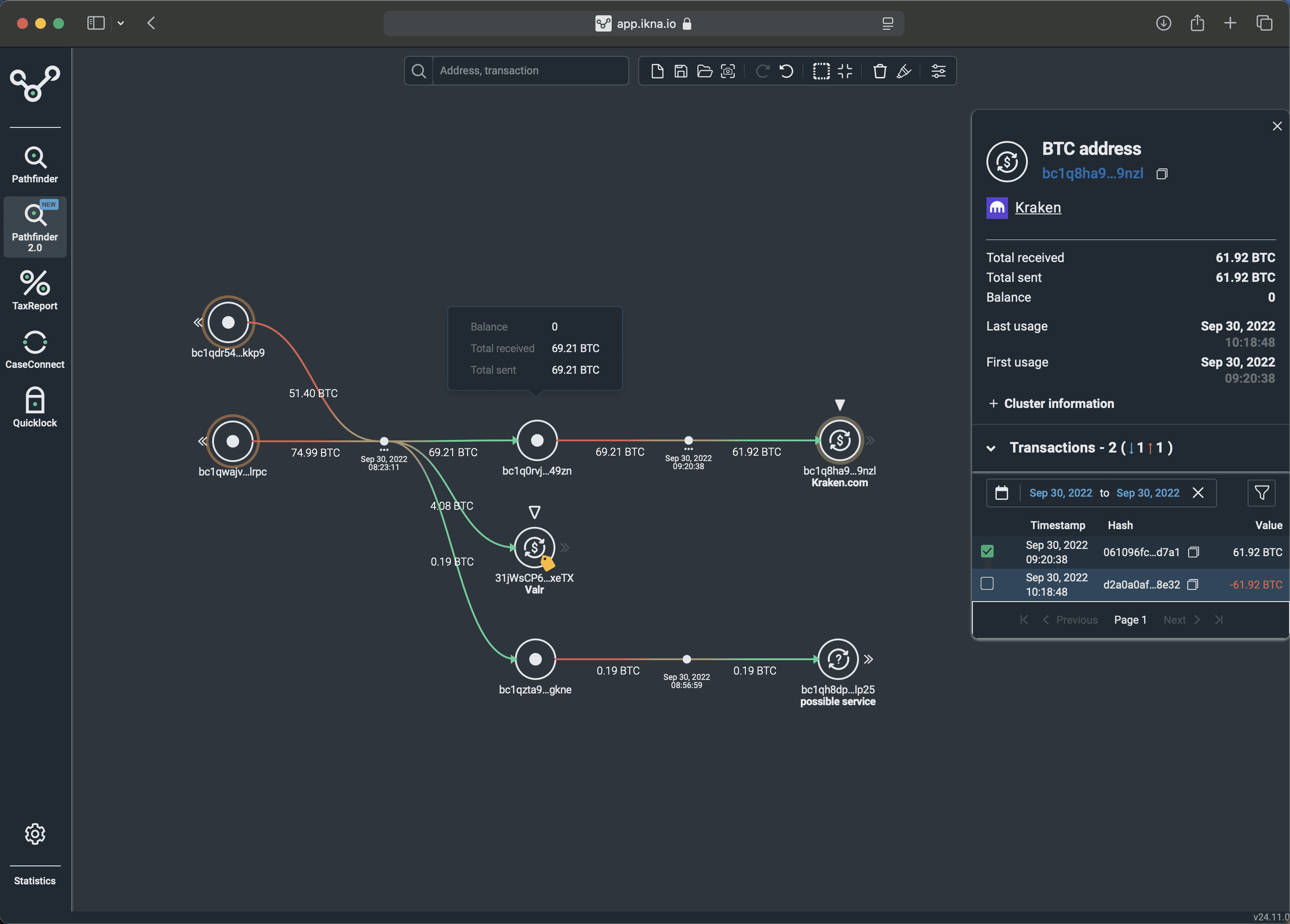
Task: Uncheck the 61.92 BTC transaction checkbox
Action: pos(988,551)
